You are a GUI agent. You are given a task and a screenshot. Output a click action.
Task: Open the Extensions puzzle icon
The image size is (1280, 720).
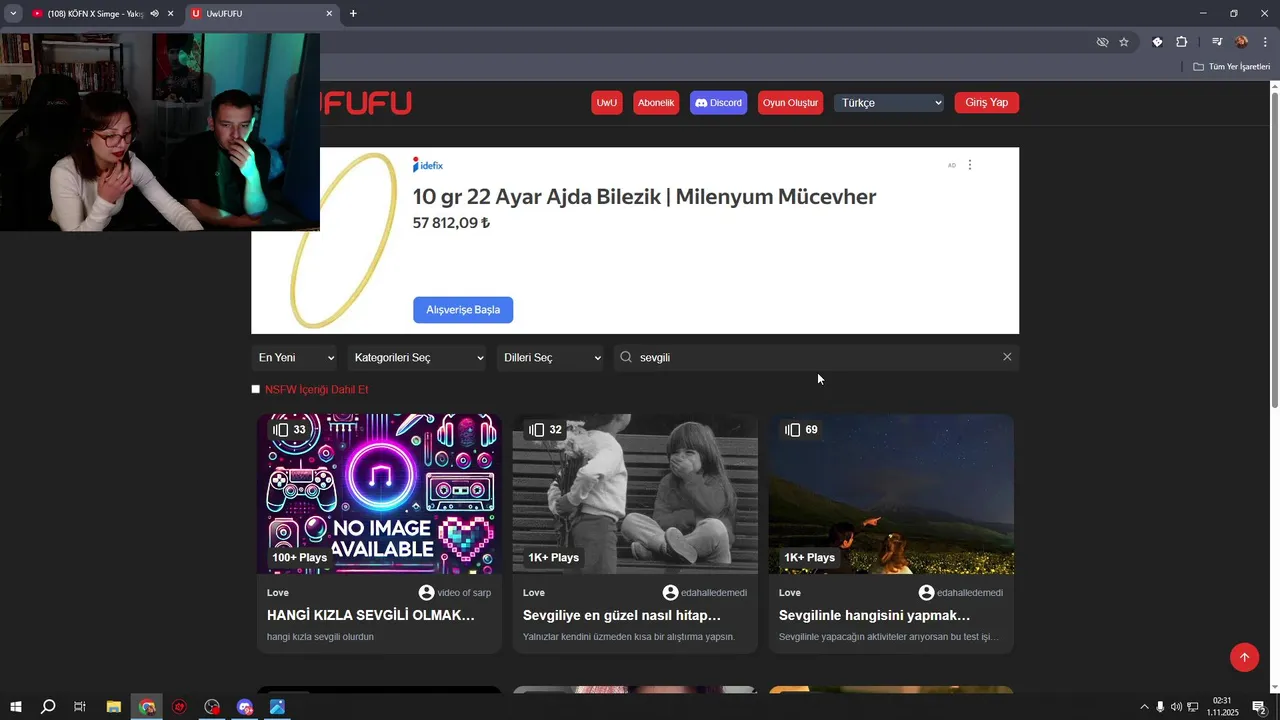pos(1182,42)
